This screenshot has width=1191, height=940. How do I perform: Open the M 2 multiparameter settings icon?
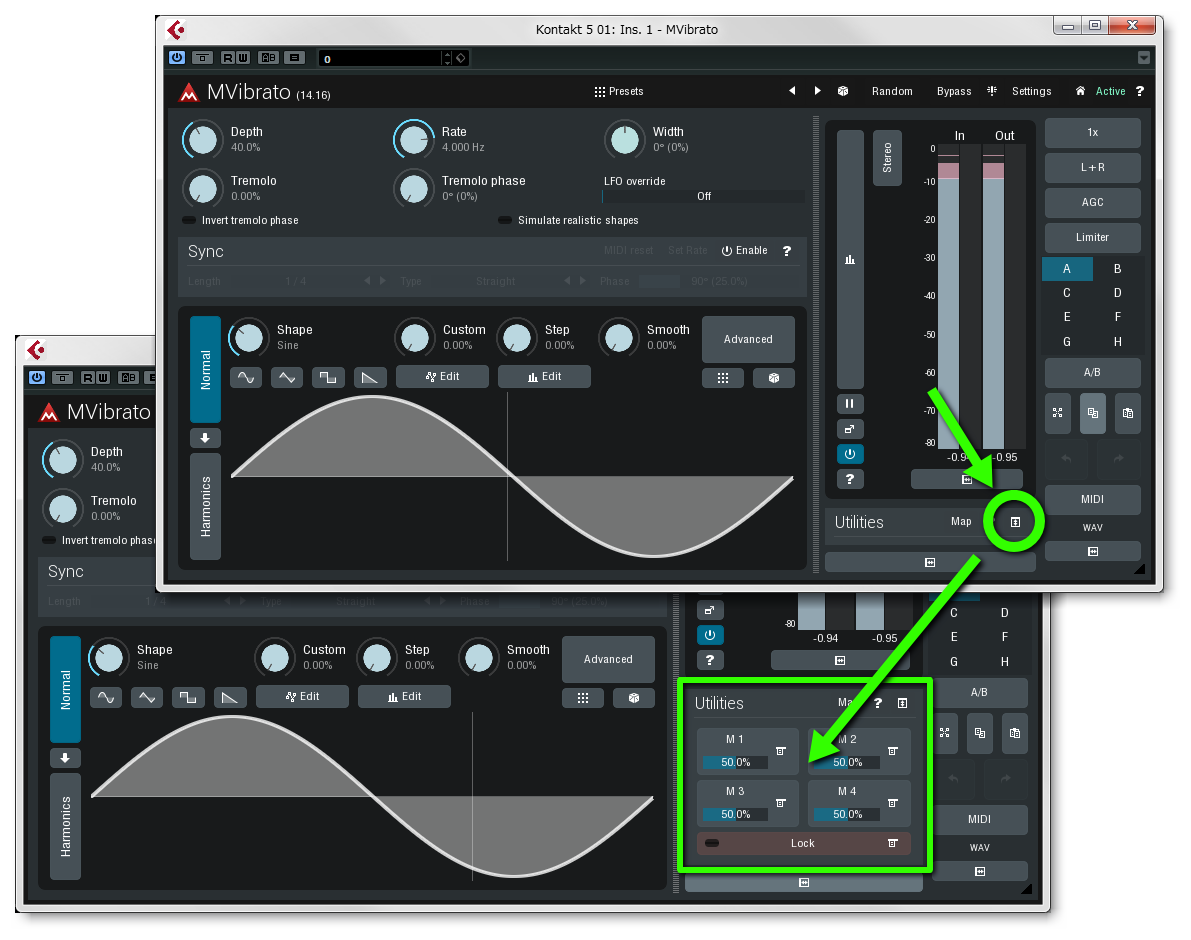pyautogui.click(x=892, y=751)
